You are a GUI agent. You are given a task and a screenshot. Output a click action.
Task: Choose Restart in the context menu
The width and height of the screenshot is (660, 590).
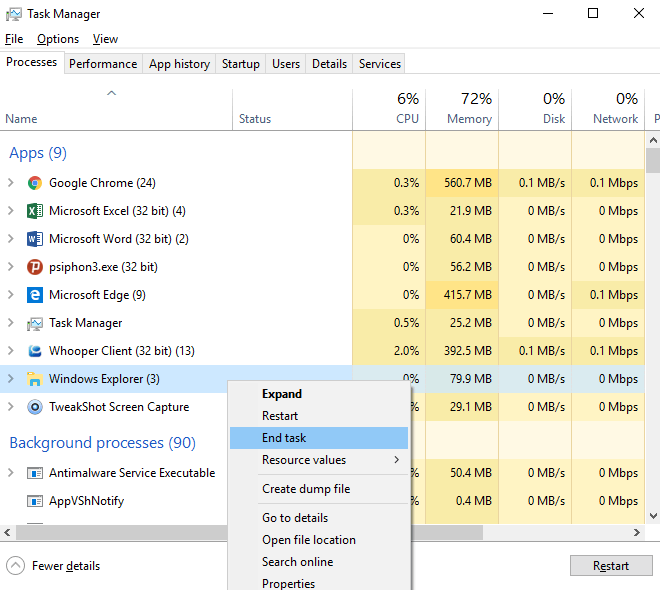click(319, 416)
